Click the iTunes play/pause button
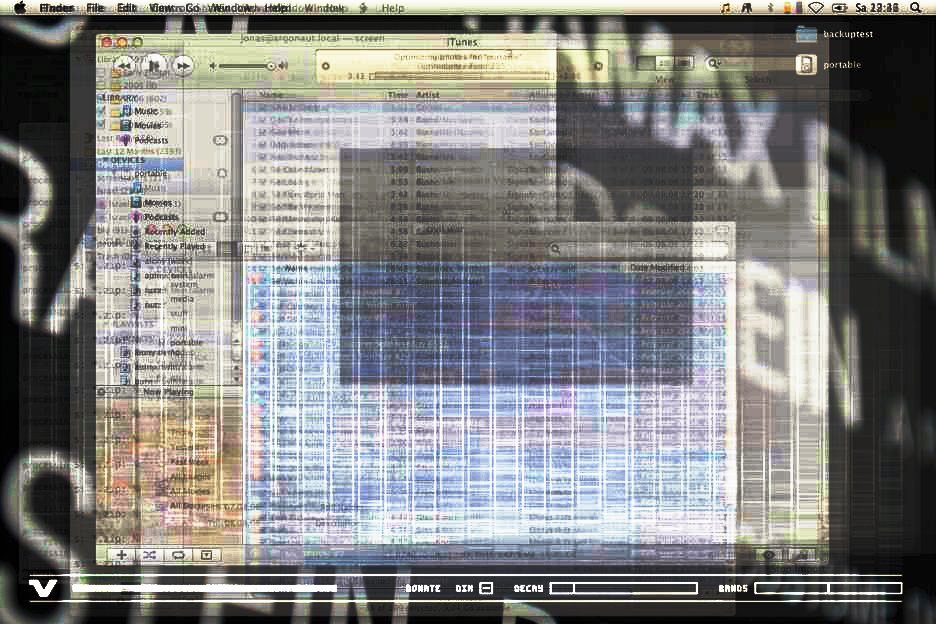Viewport: 936px width, 624px height. 154,64
